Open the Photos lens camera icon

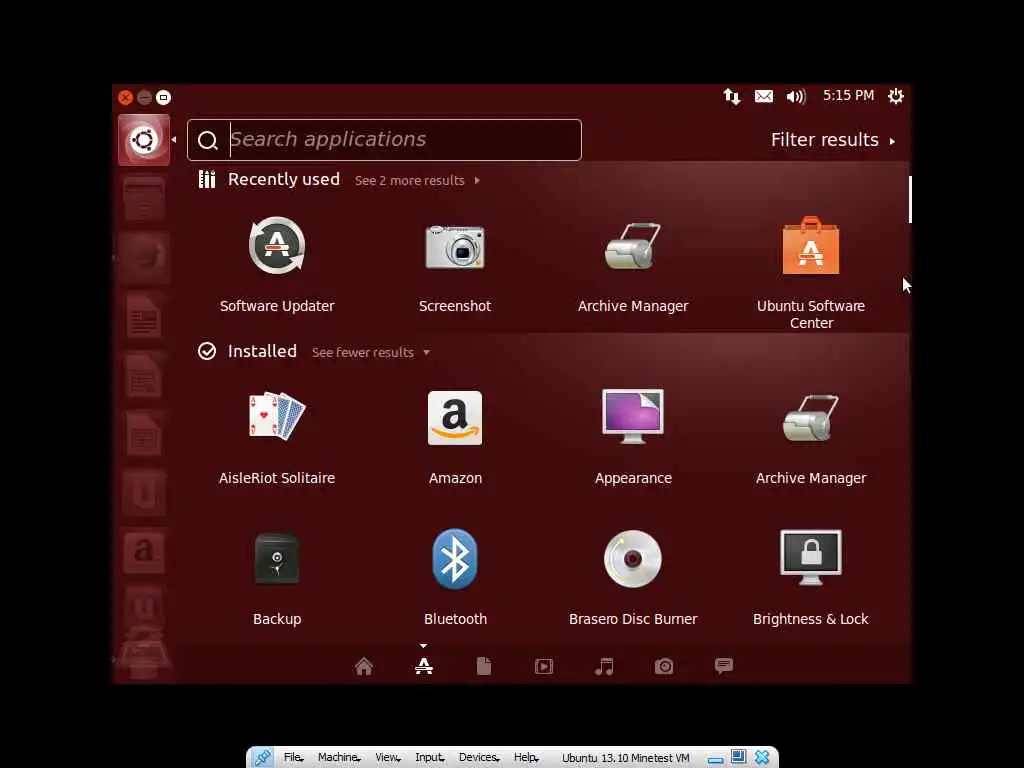tap(664, 666)
